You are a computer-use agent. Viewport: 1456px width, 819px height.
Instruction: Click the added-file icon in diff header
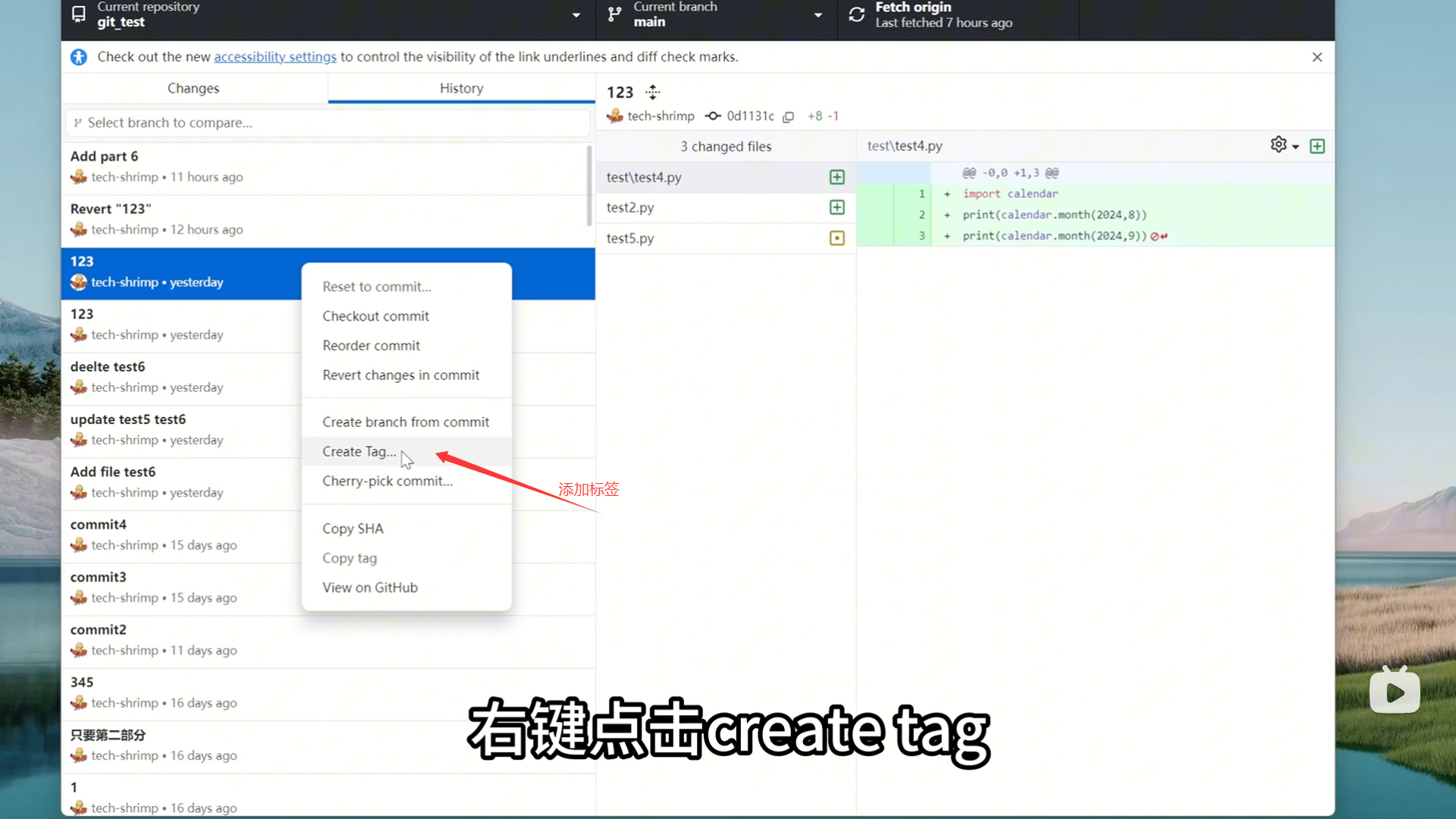click(1317, 146)
